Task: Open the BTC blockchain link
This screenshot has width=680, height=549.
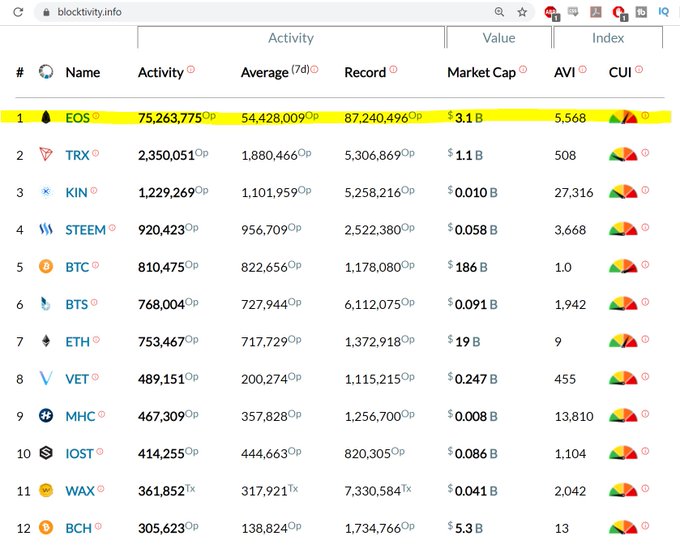Action: coord(77,267)
